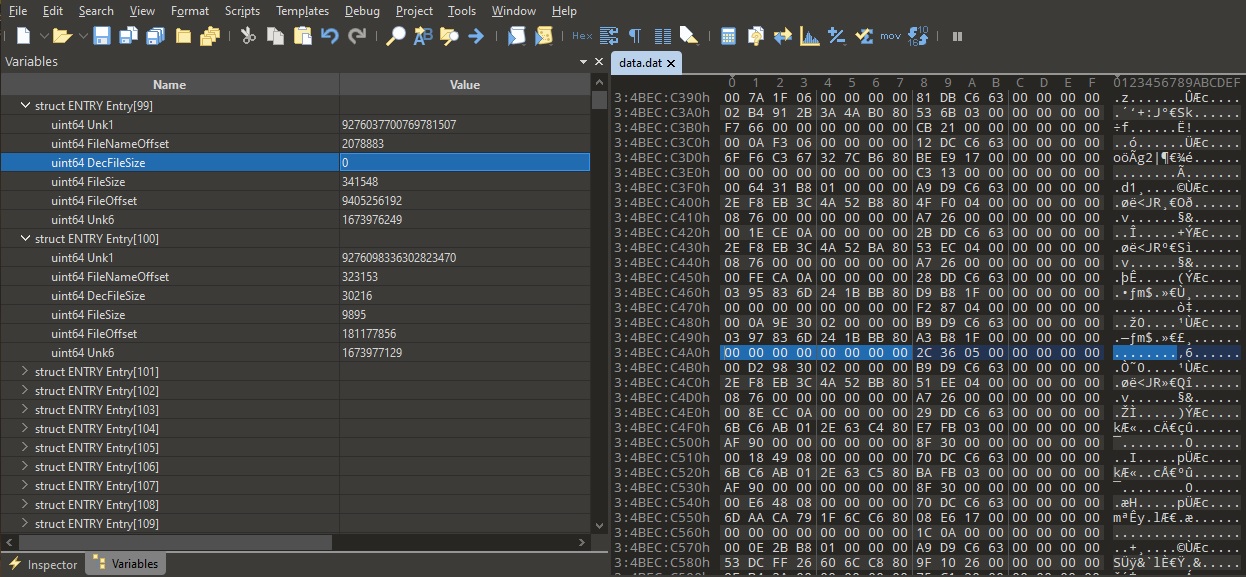Image resolution: width=1246 pixels, height=577 pixels.
Task: Click the base converter 10/16 icon
Action: coord(918,36)
